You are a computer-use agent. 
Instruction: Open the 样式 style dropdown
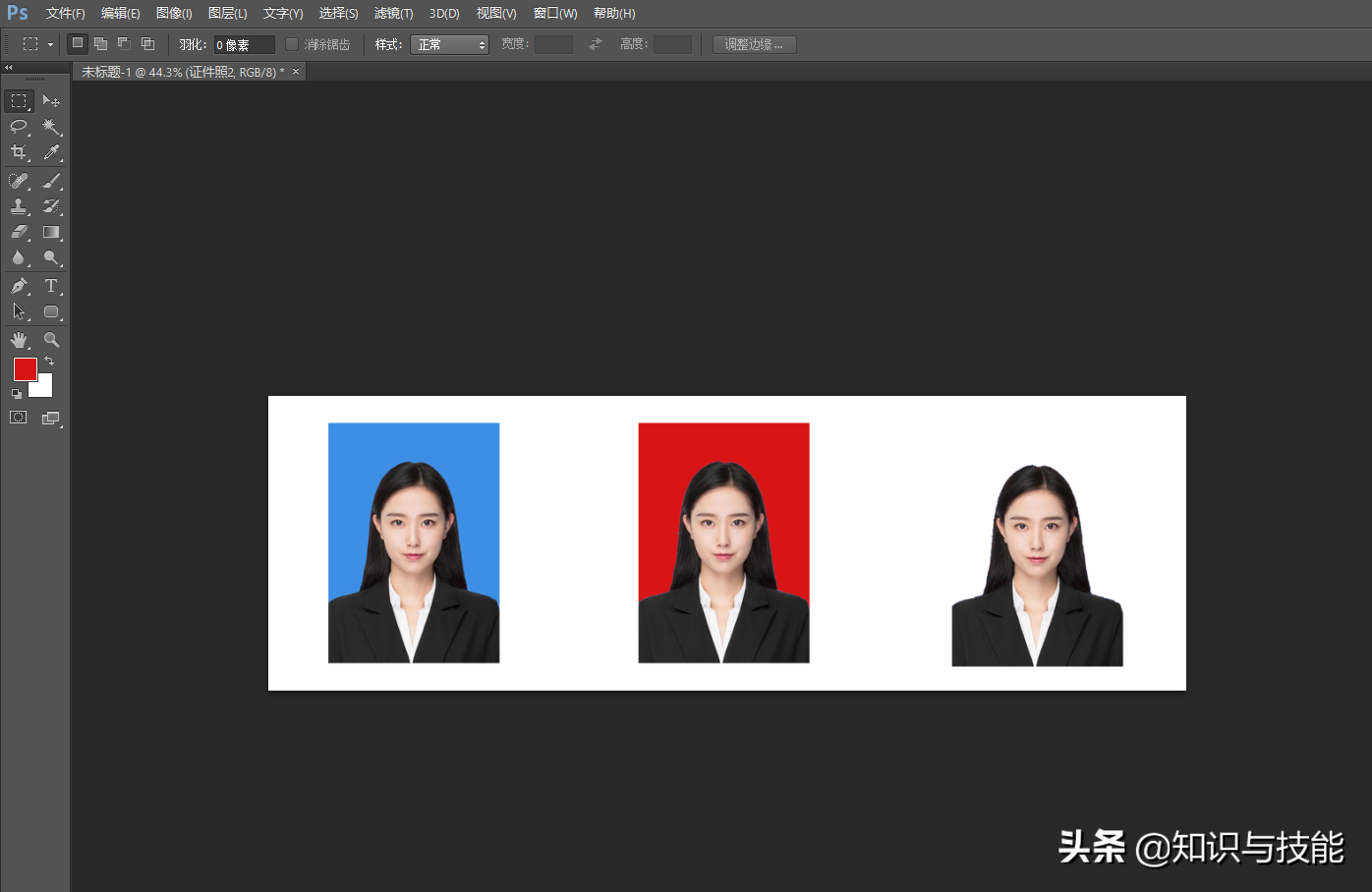click(x=449, y=44)
